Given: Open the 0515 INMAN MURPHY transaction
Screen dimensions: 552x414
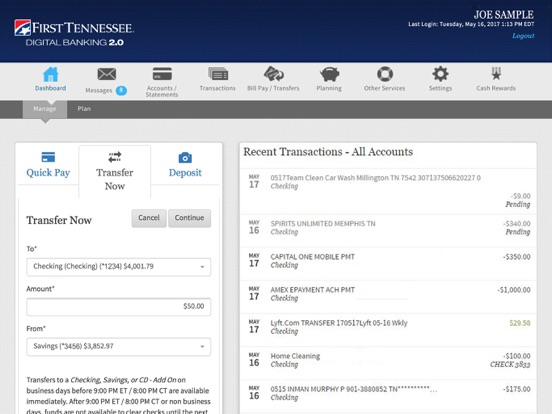Looking at the screenshot, I should (388, 396).
